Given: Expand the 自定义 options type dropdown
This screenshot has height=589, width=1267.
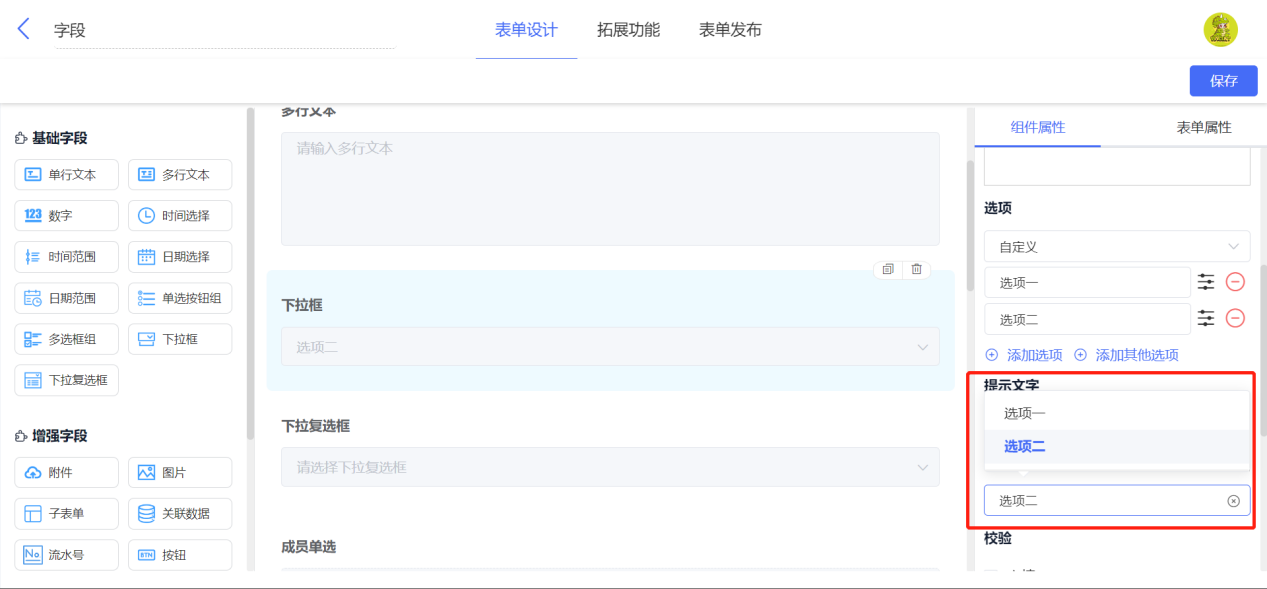Looking at the screenshot, I should (x=1117, y=246).
